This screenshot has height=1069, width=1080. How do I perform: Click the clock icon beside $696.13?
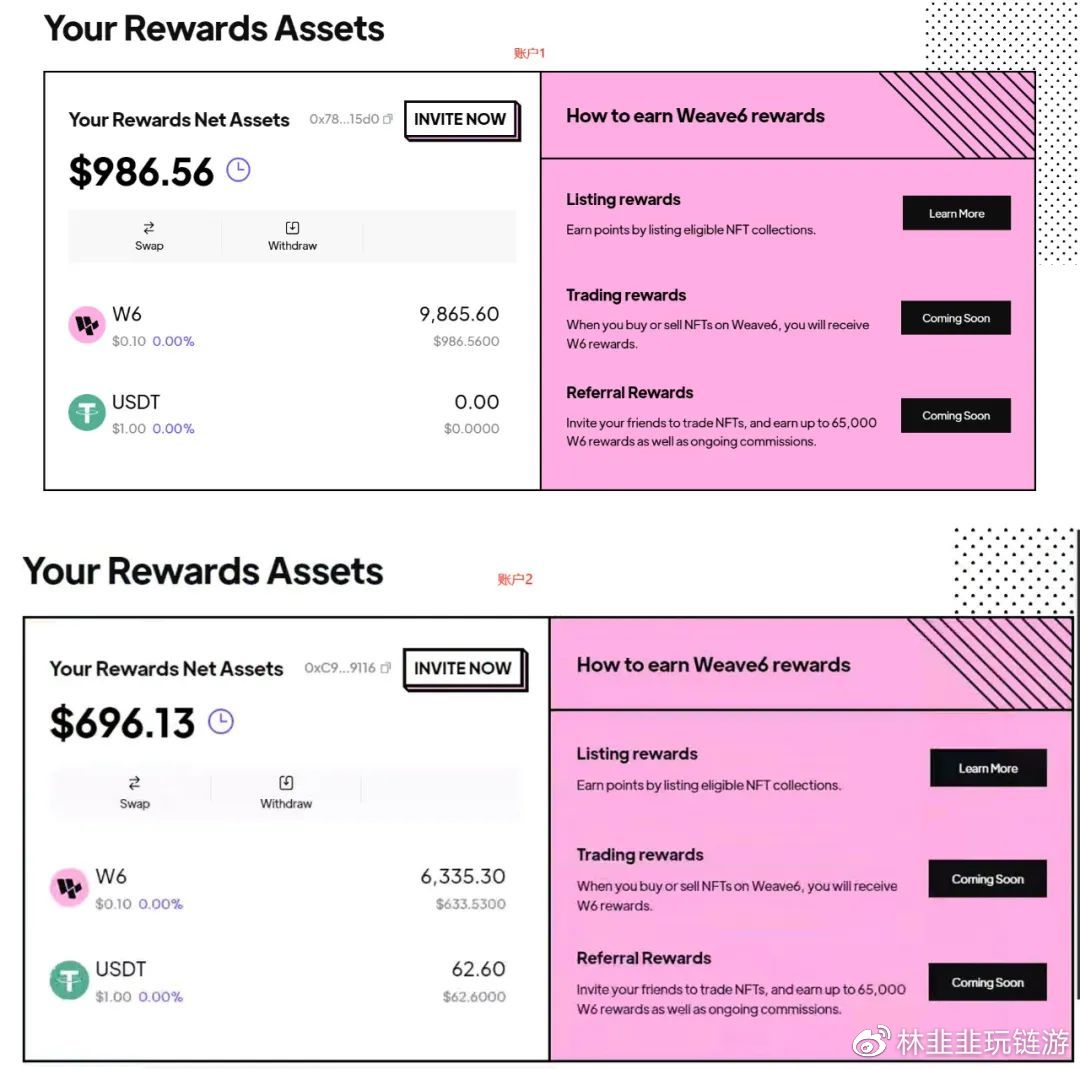221,721
